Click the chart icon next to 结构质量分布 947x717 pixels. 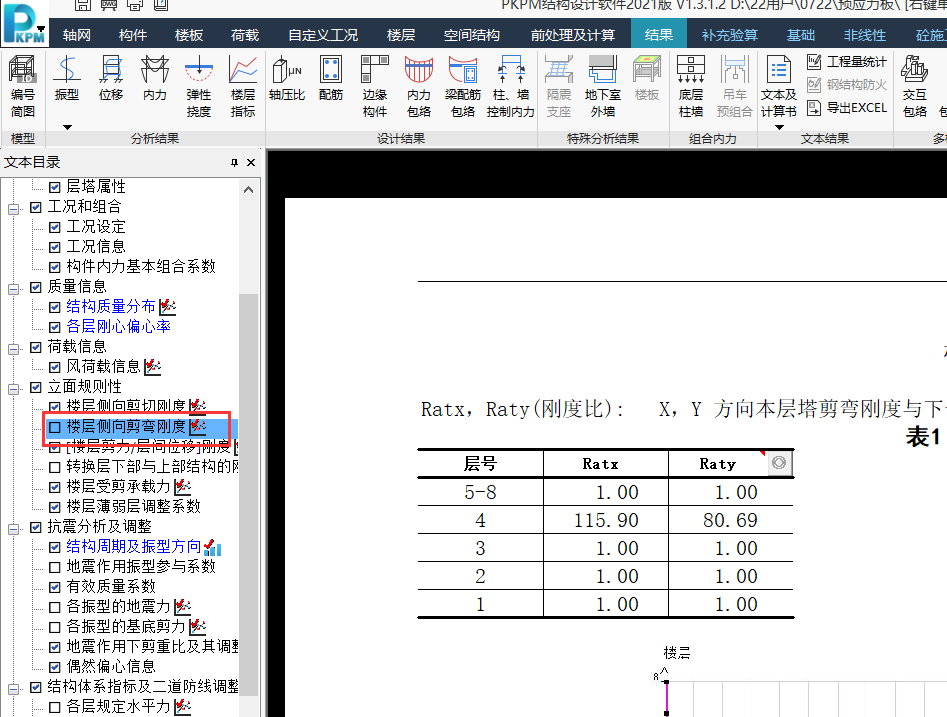pos(167,307)
